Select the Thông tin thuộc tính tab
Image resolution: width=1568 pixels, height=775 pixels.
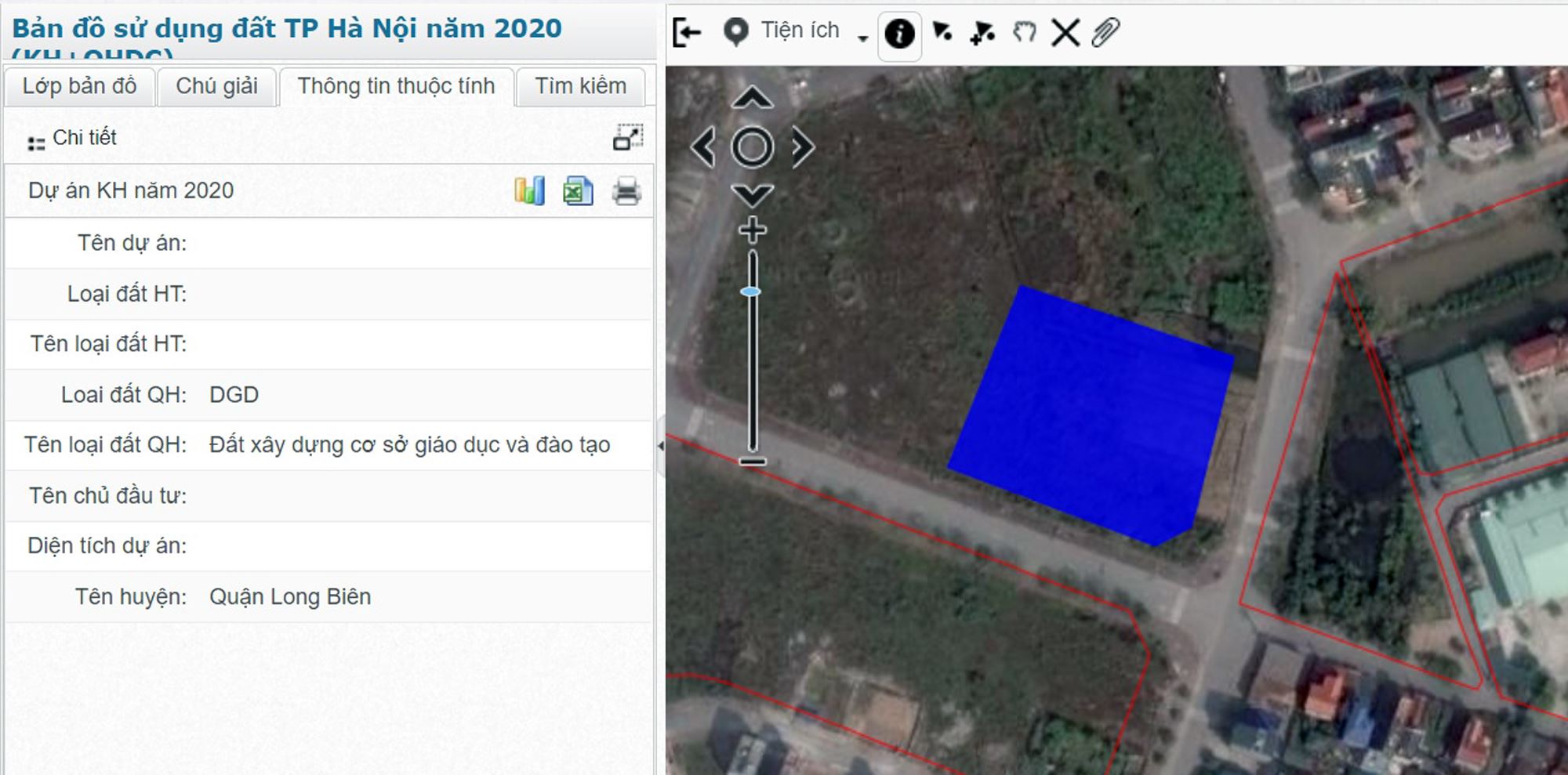[x=397, y=86]
